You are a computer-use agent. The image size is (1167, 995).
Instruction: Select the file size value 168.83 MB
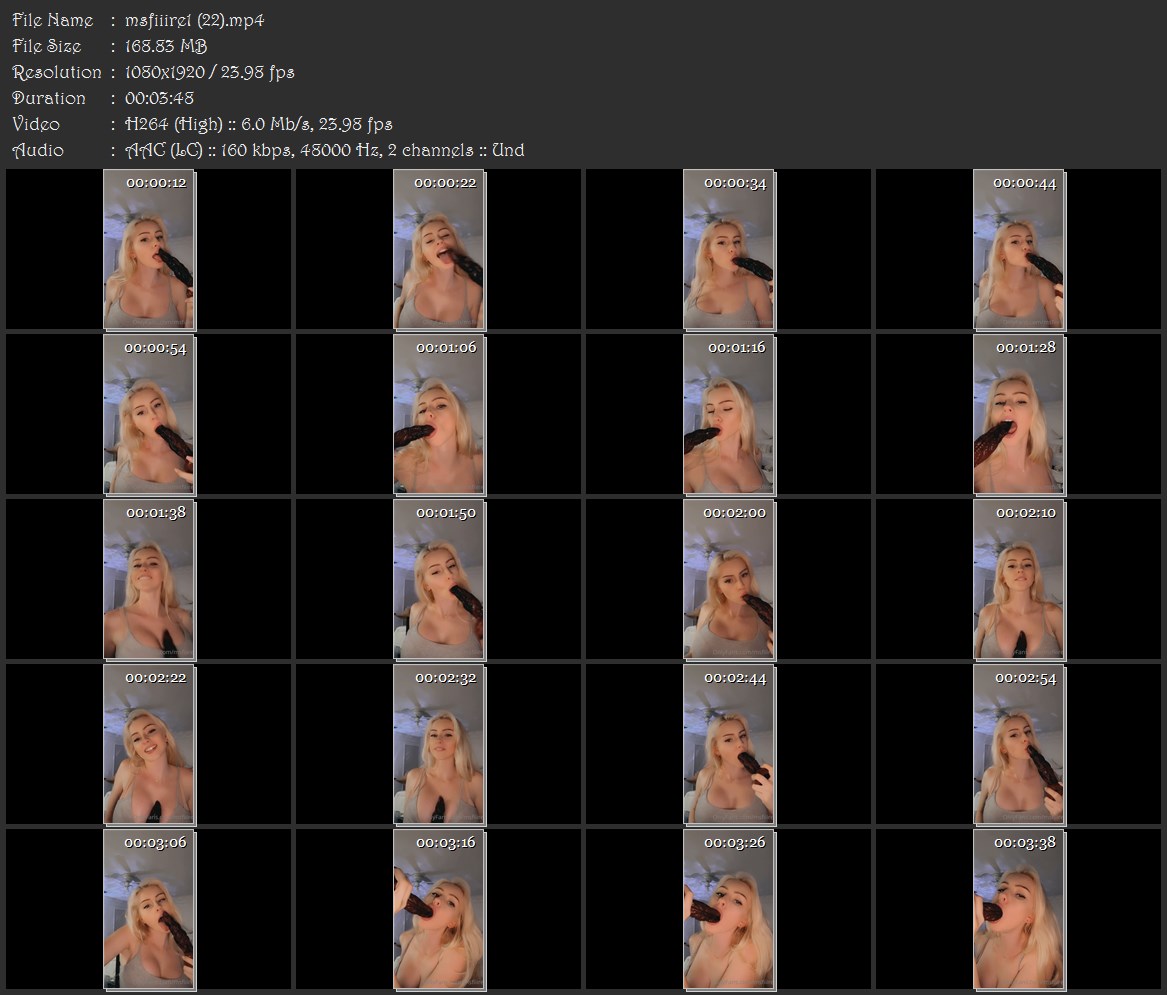coord(166,46)
